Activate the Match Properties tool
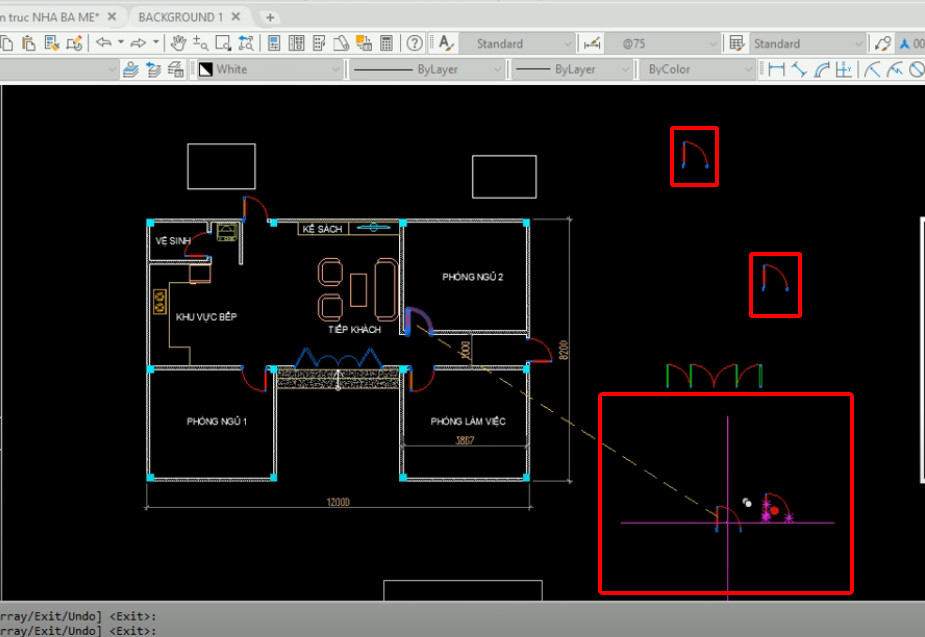Screen dimensions: 925x637 [x=50, y=43]
